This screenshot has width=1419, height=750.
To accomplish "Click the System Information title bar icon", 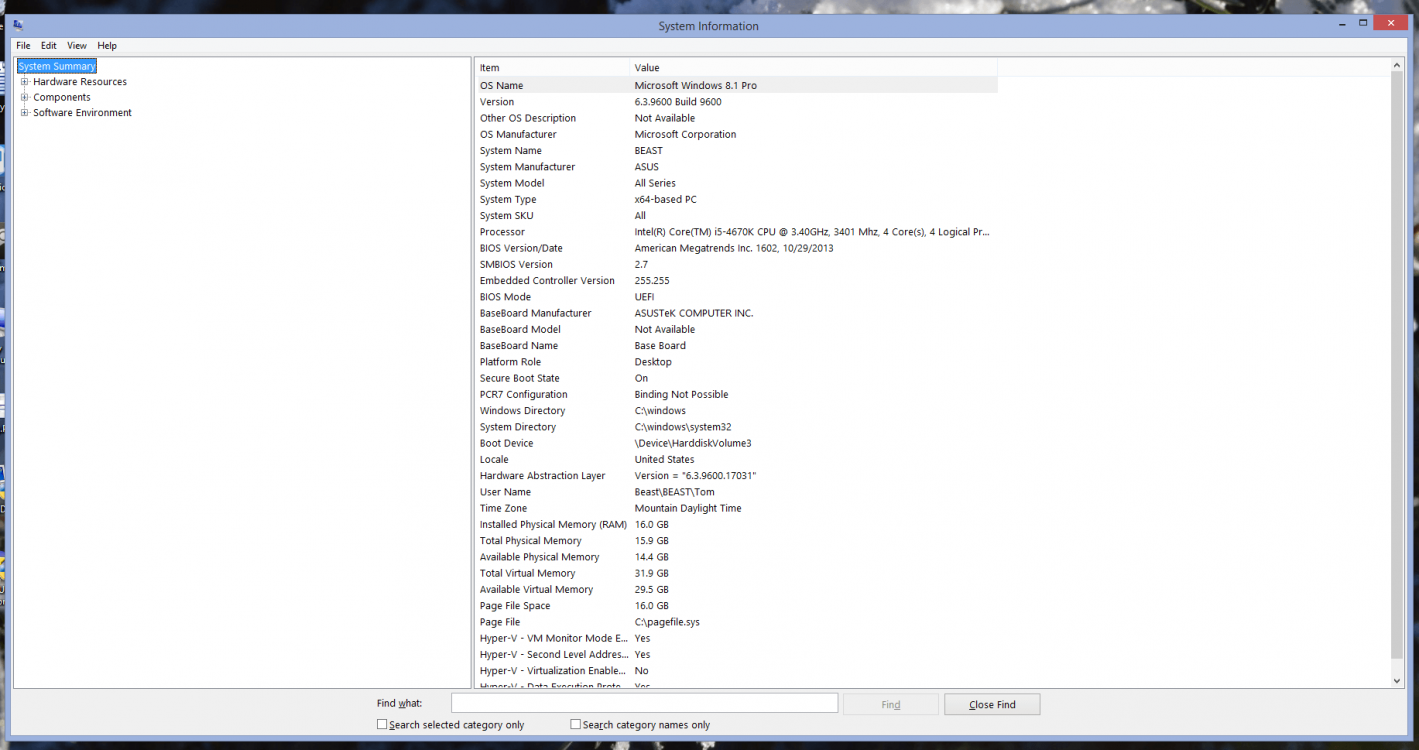I will [x=18, y=25].
